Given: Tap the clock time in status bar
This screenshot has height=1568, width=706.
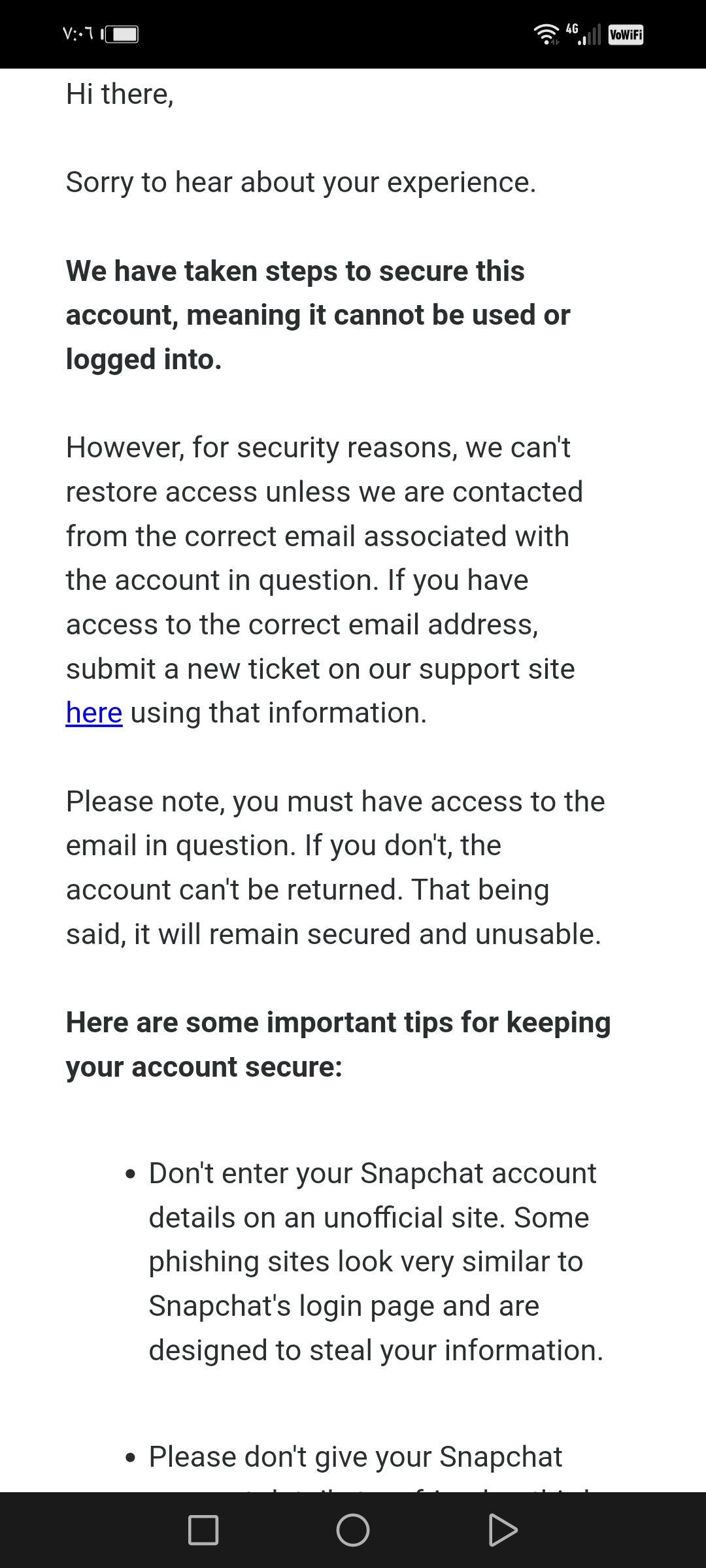Looking at the screenshot, I should 78,34.
